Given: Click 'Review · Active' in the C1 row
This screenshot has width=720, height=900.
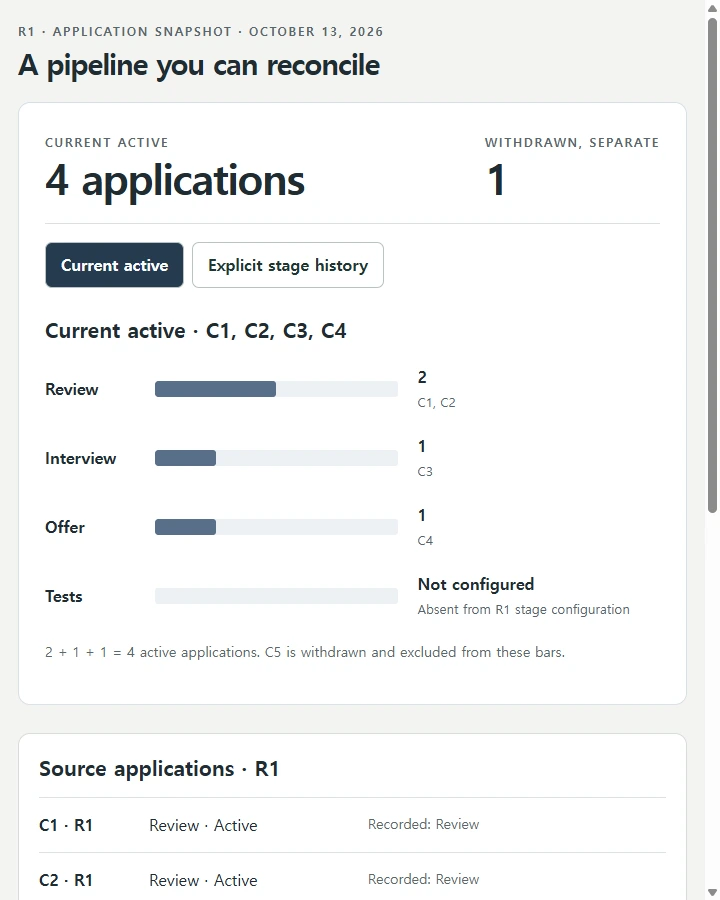Looking at the screenshot, I should click(203, 825).
